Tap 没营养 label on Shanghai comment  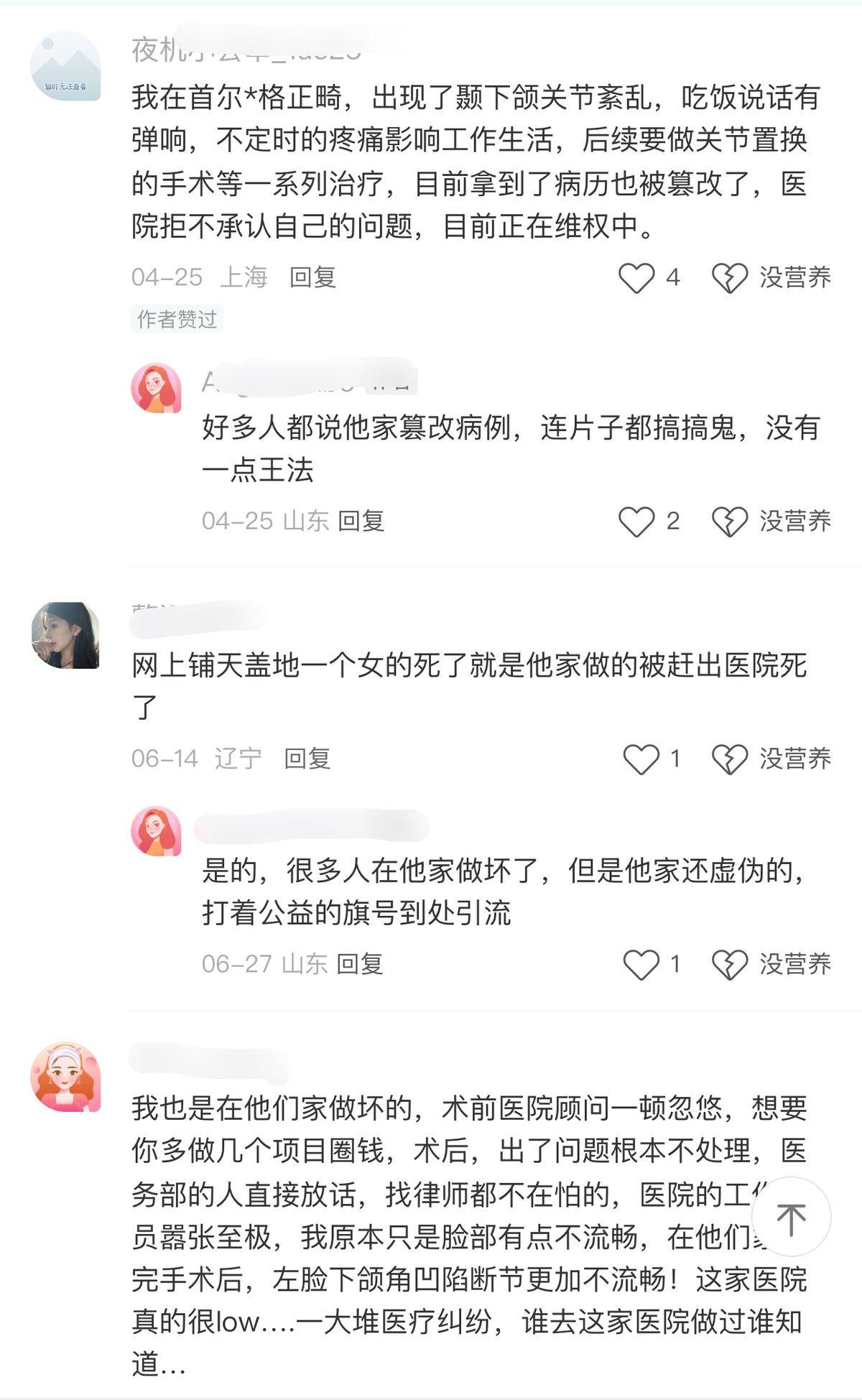pos(795,278)
